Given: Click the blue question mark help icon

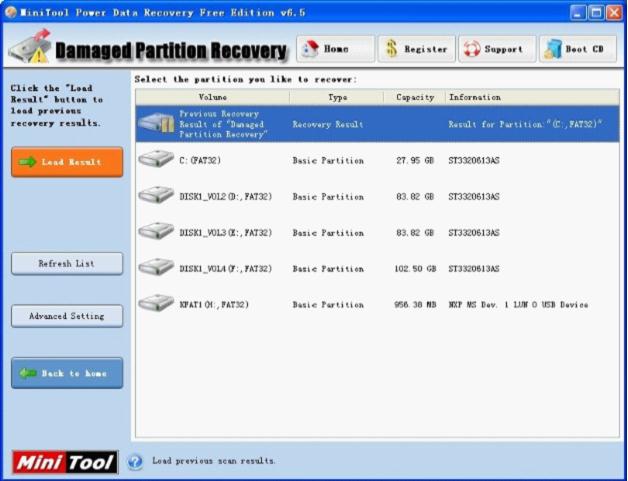Looking at the screenshot, I should [135, 461].
